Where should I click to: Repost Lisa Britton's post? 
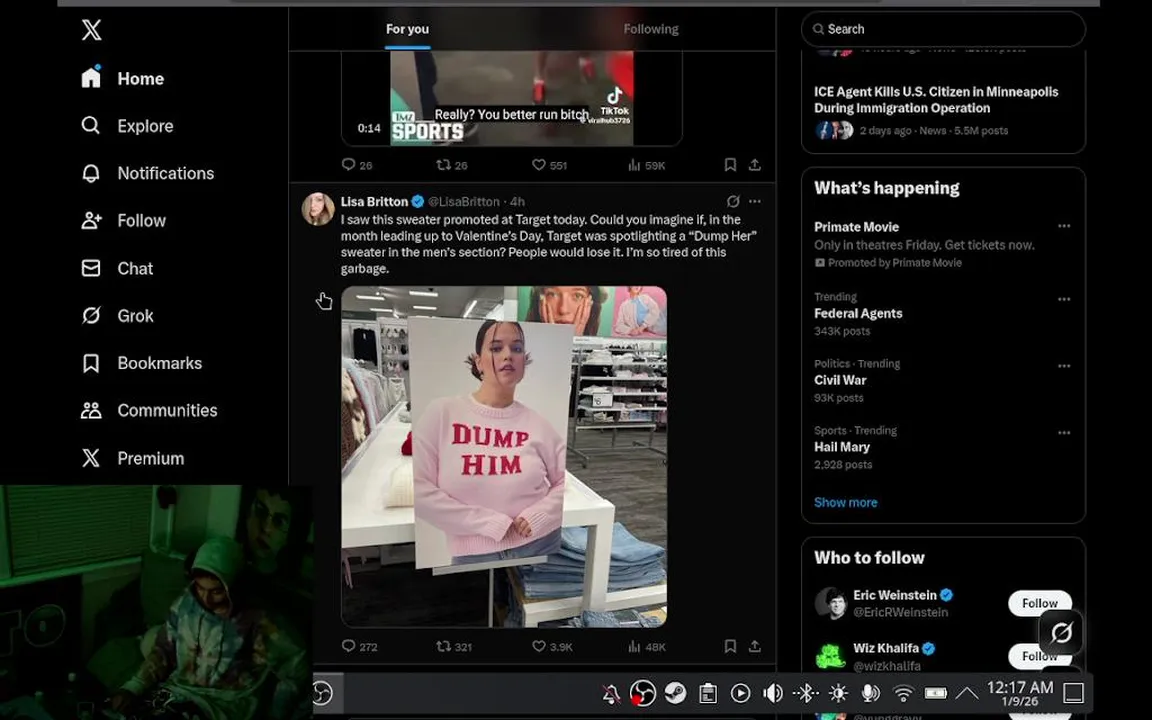[x=454, y=647]
